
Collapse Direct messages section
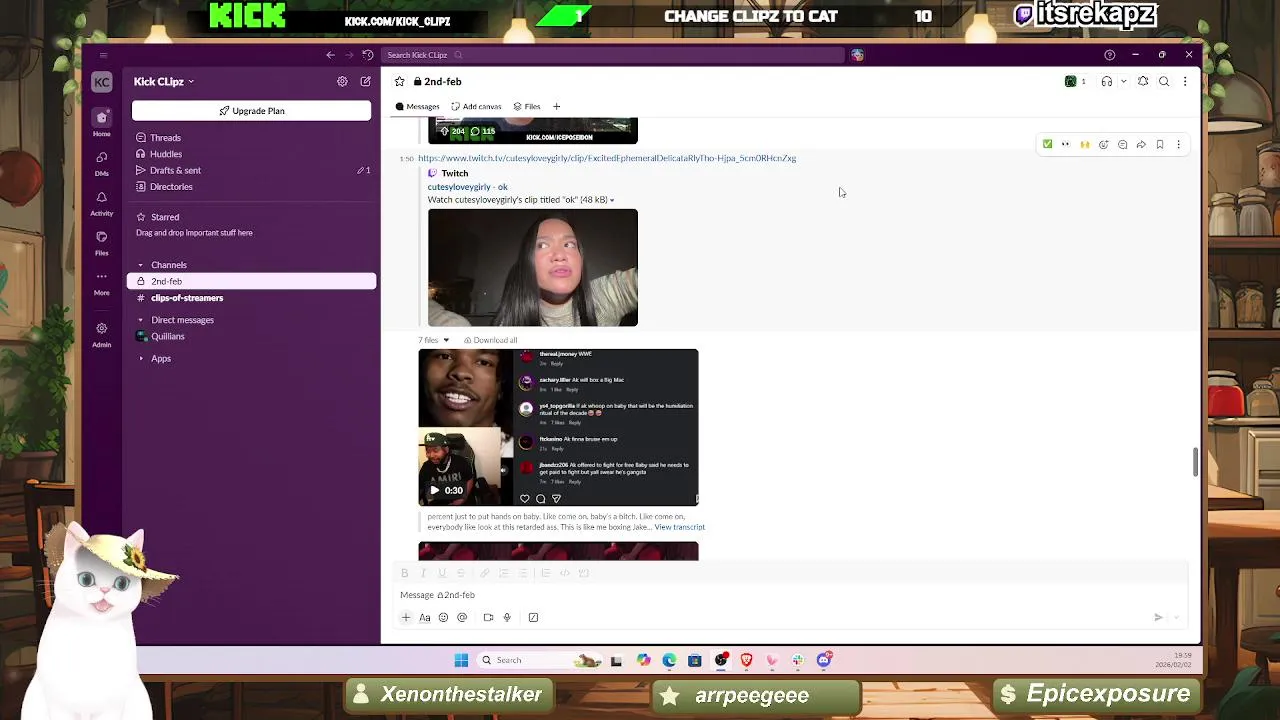pyautogui.click(x=140, y=320)
